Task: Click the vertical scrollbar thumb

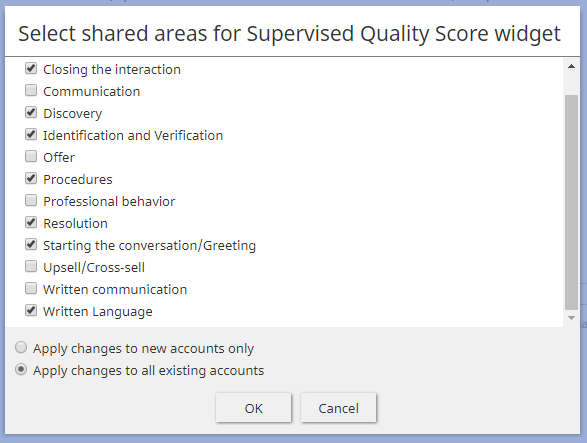Action: [571, 202]
